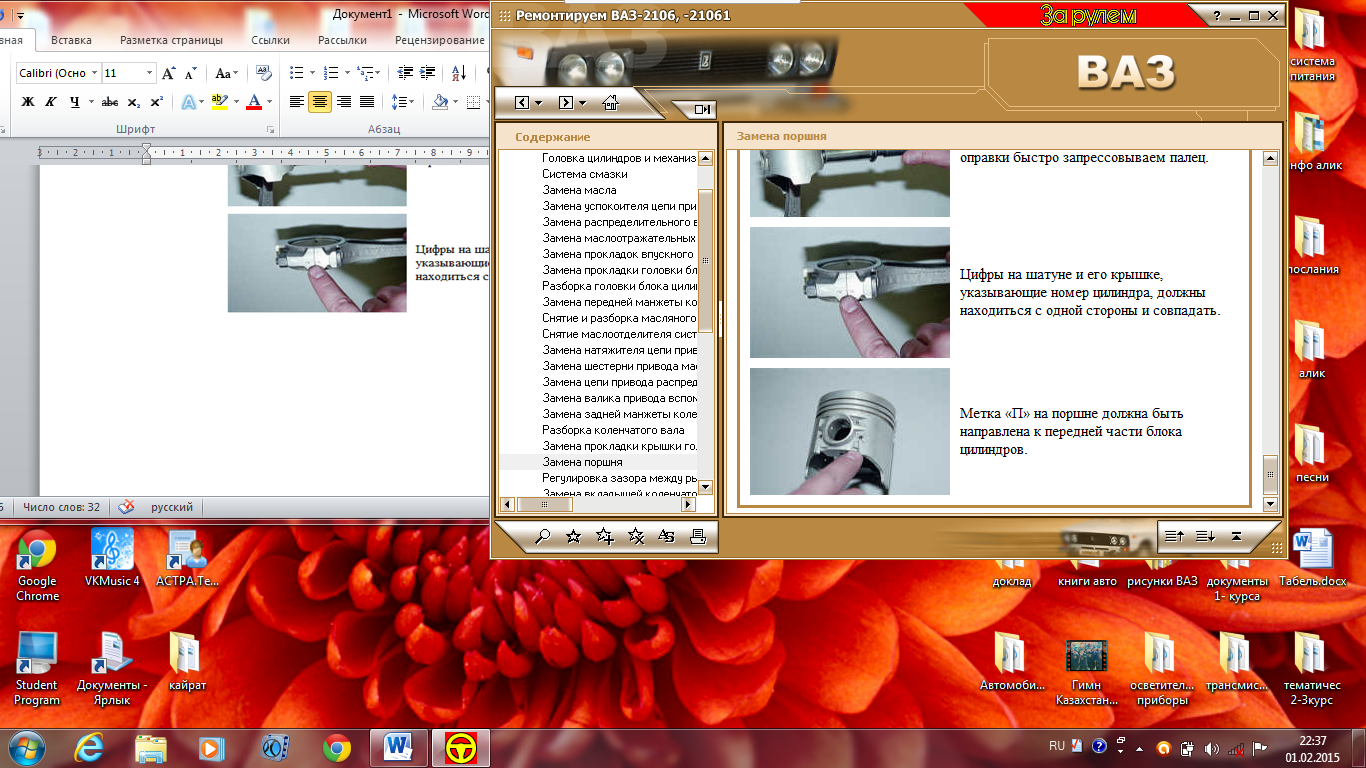Decrease font size with the small A button

tap(190, 73)
